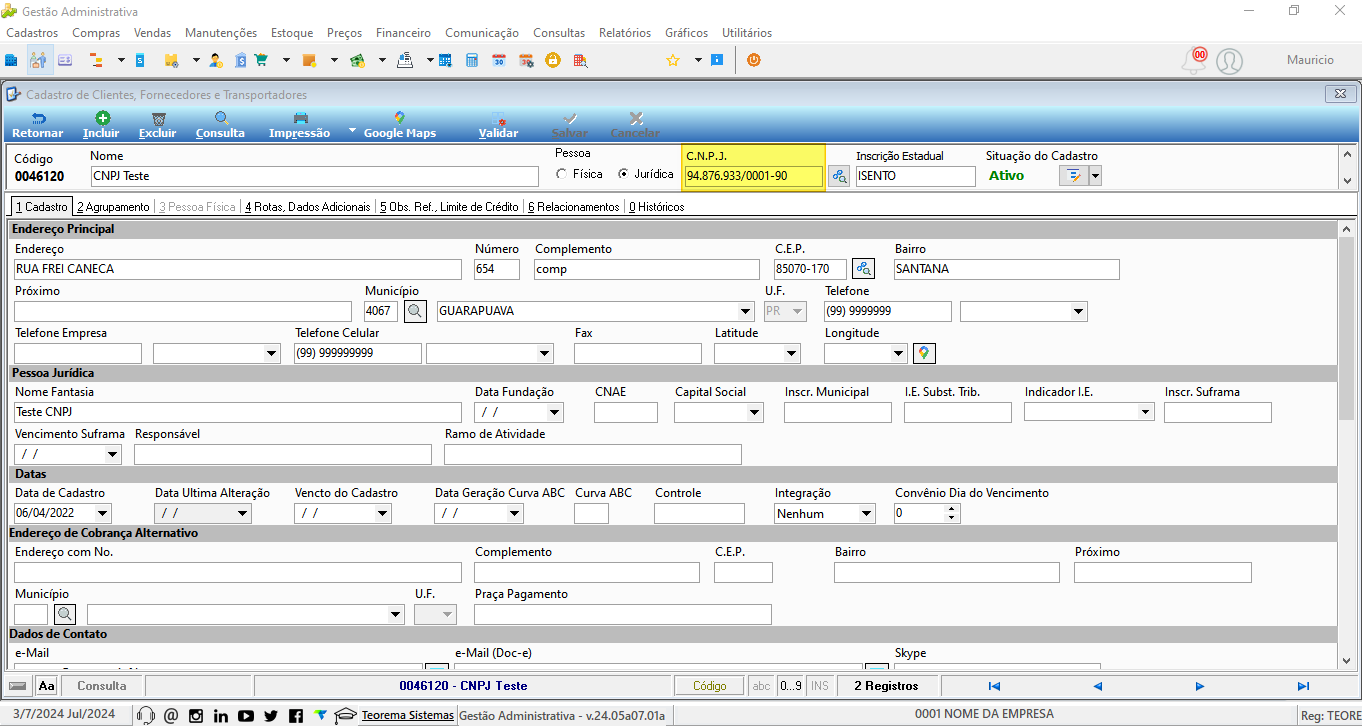The width and height of the screenshot is (1362, 726).
Task: Click the YouTube icon in status bar
Action: (246, 715)
